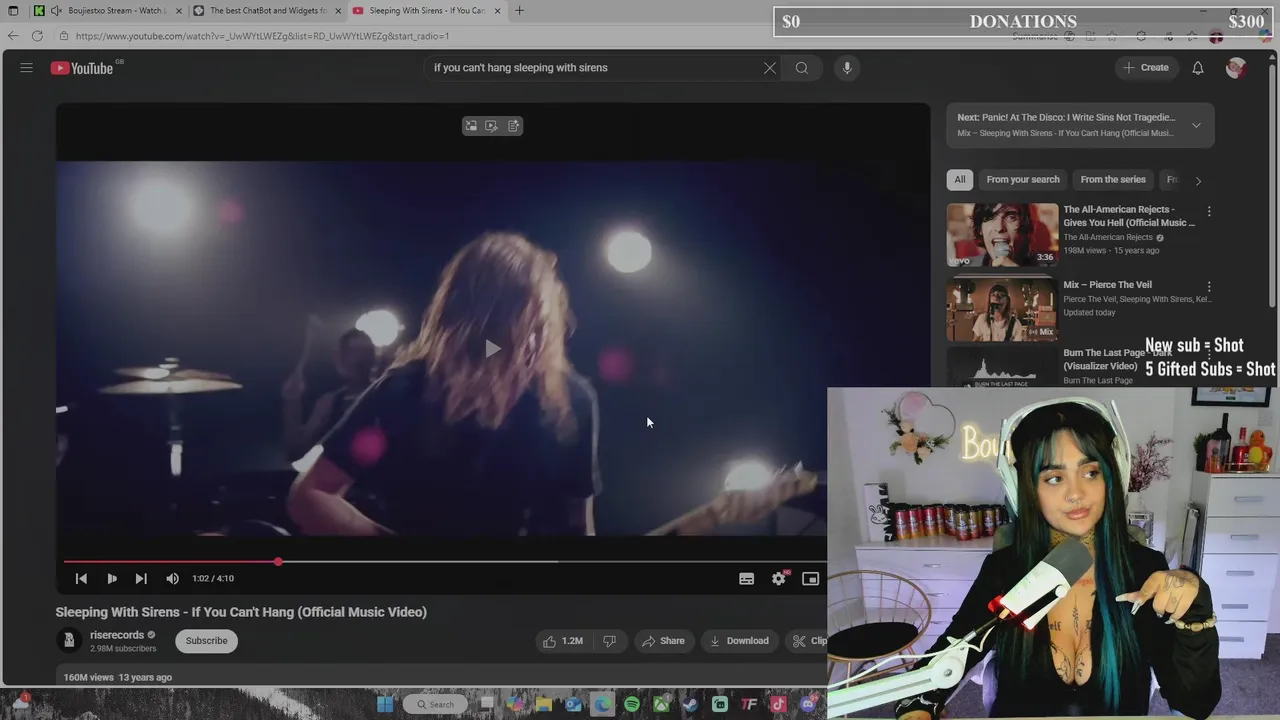Run search with the magnifier button
This screenshot has height=720, width=1280.
(x=802, y=68)
